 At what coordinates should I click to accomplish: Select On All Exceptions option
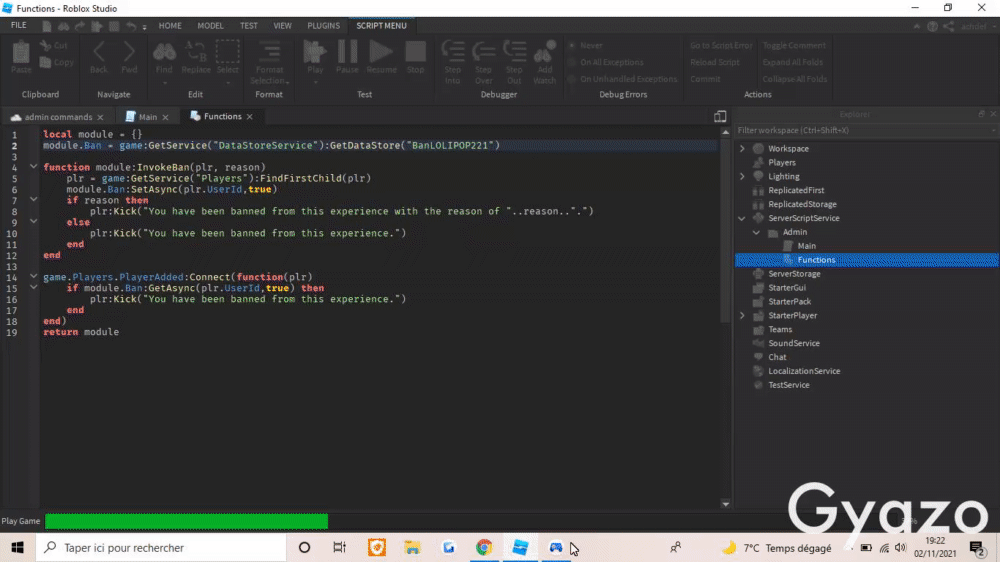point(606,63)
